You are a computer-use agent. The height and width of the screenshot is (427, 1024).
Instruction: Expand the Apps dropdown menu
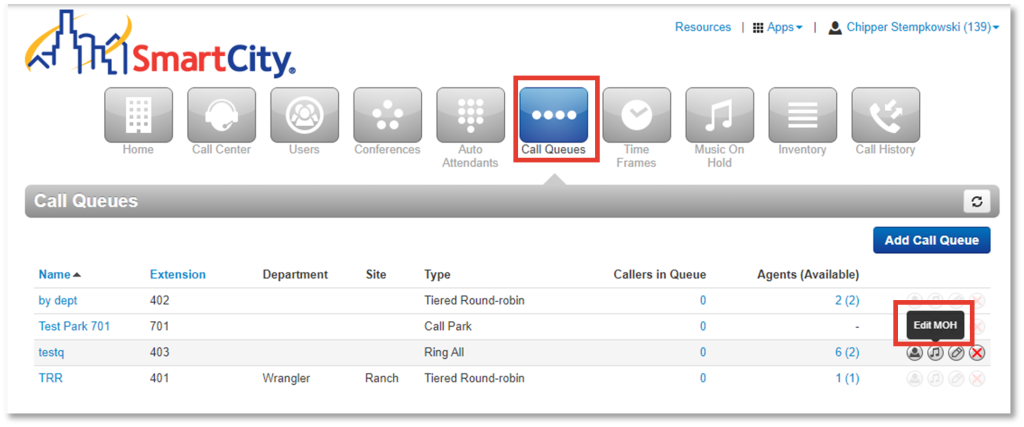777,27
